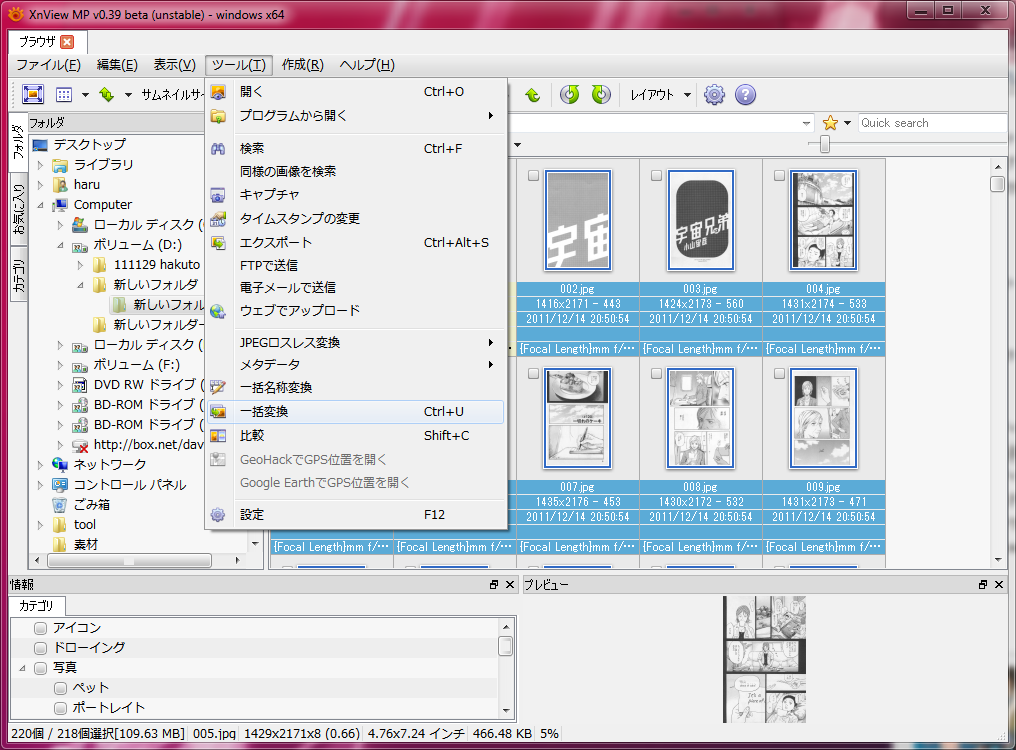1016x750 pixels.
Task: Click the favorites star icon
Action: pyautogui.click(x=830, y=123)
